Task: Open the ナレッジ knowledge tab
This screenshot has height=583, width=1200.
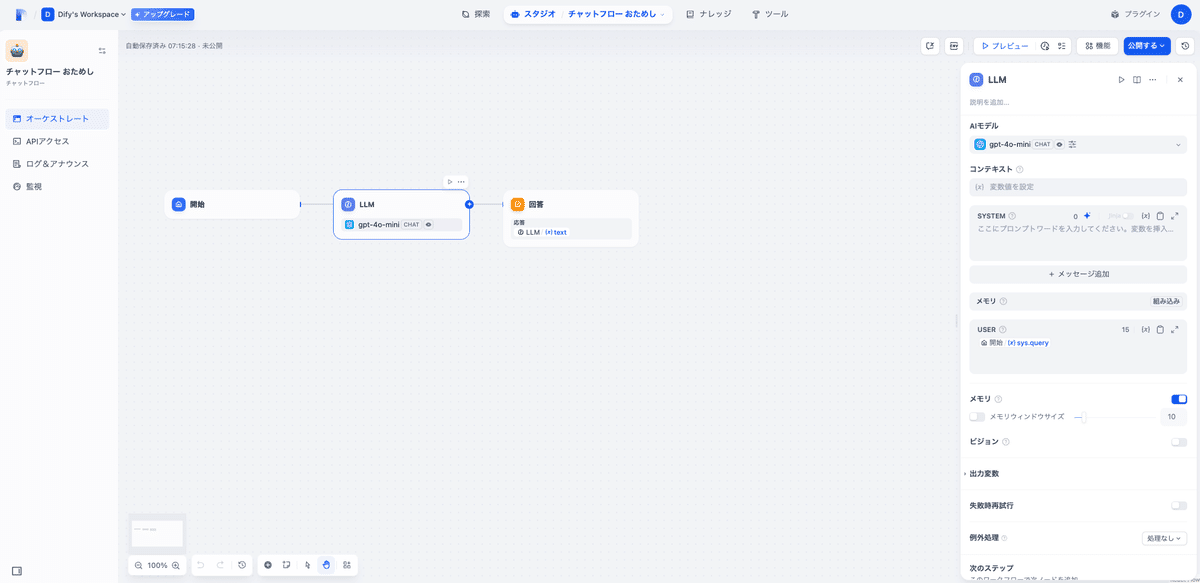Action: pos(709,14)
